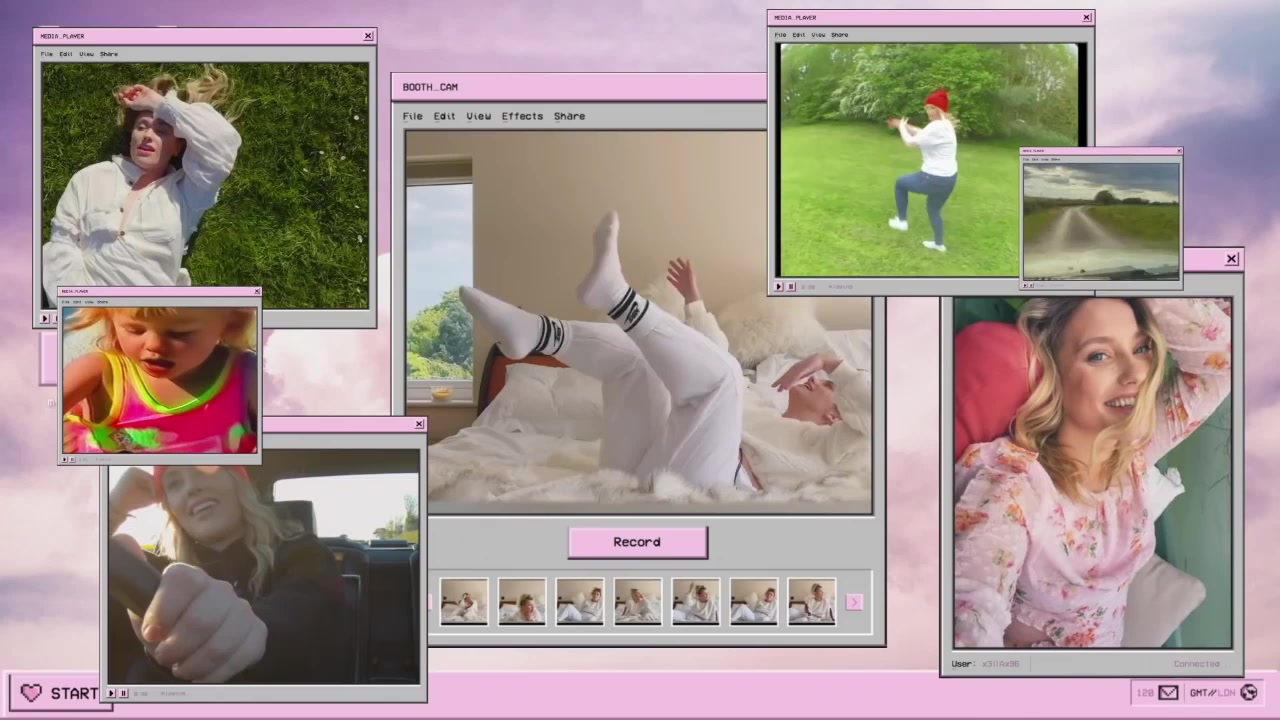Close the floral dress portrait window
Screen dimensions: 1280x720
pyautogui.click(x=1232, y=259)
